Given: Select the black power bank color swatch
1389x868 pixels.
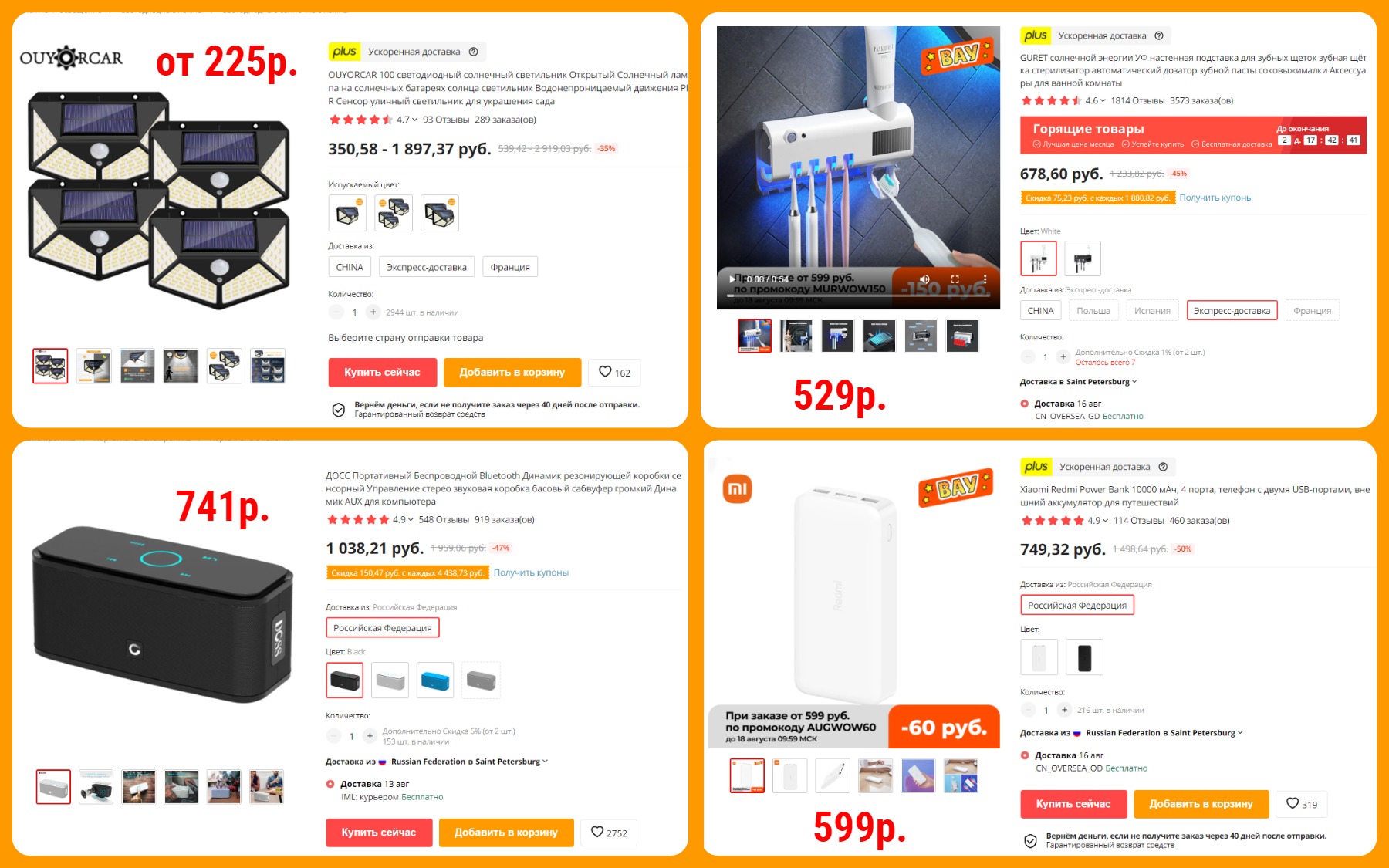Looking at the screenshot, I should tap(1084, 657).
